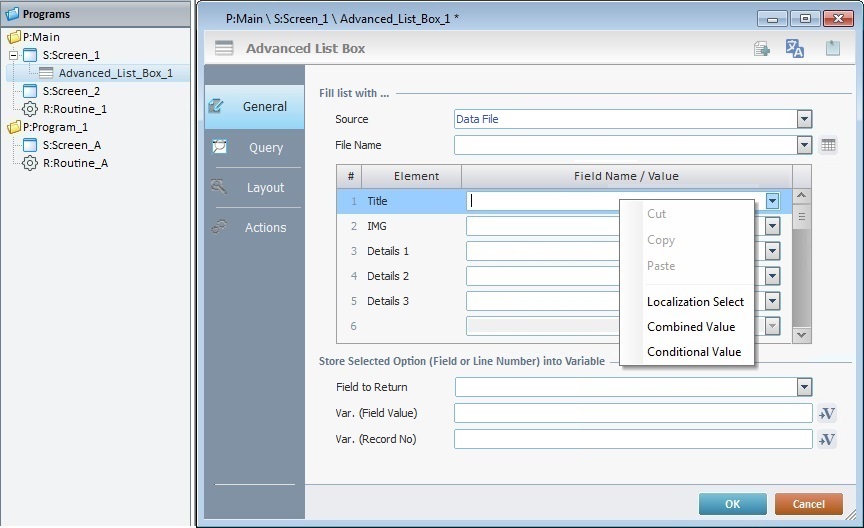Select the R:Routine_1 gear icon
This screenshot has height=528, width=864.
[30, 109]
